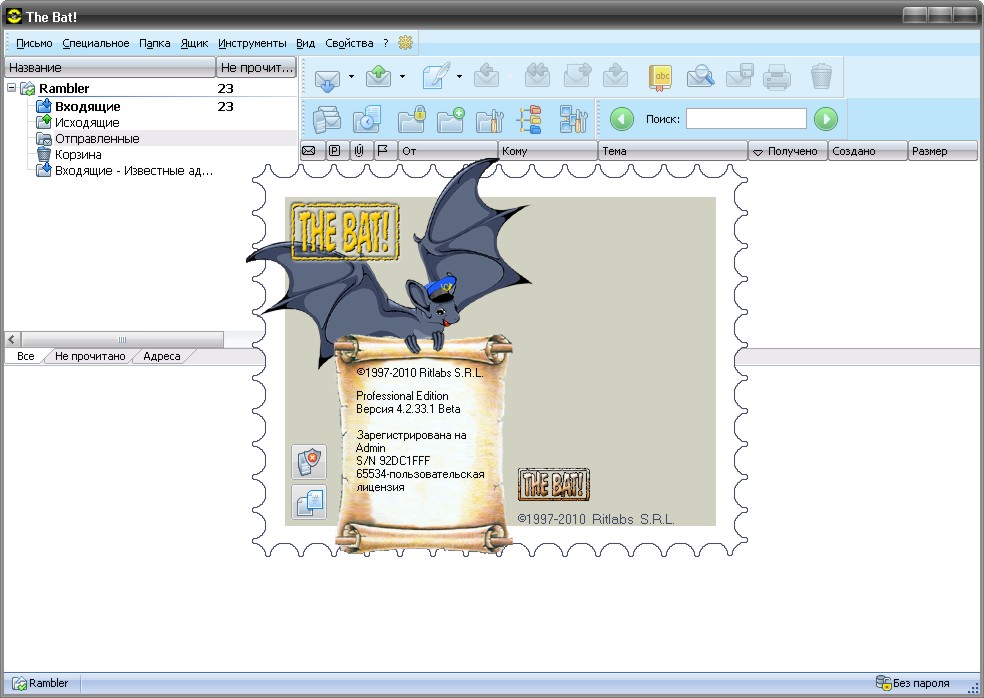Click the delete message trash icon

tap(821, 77)
